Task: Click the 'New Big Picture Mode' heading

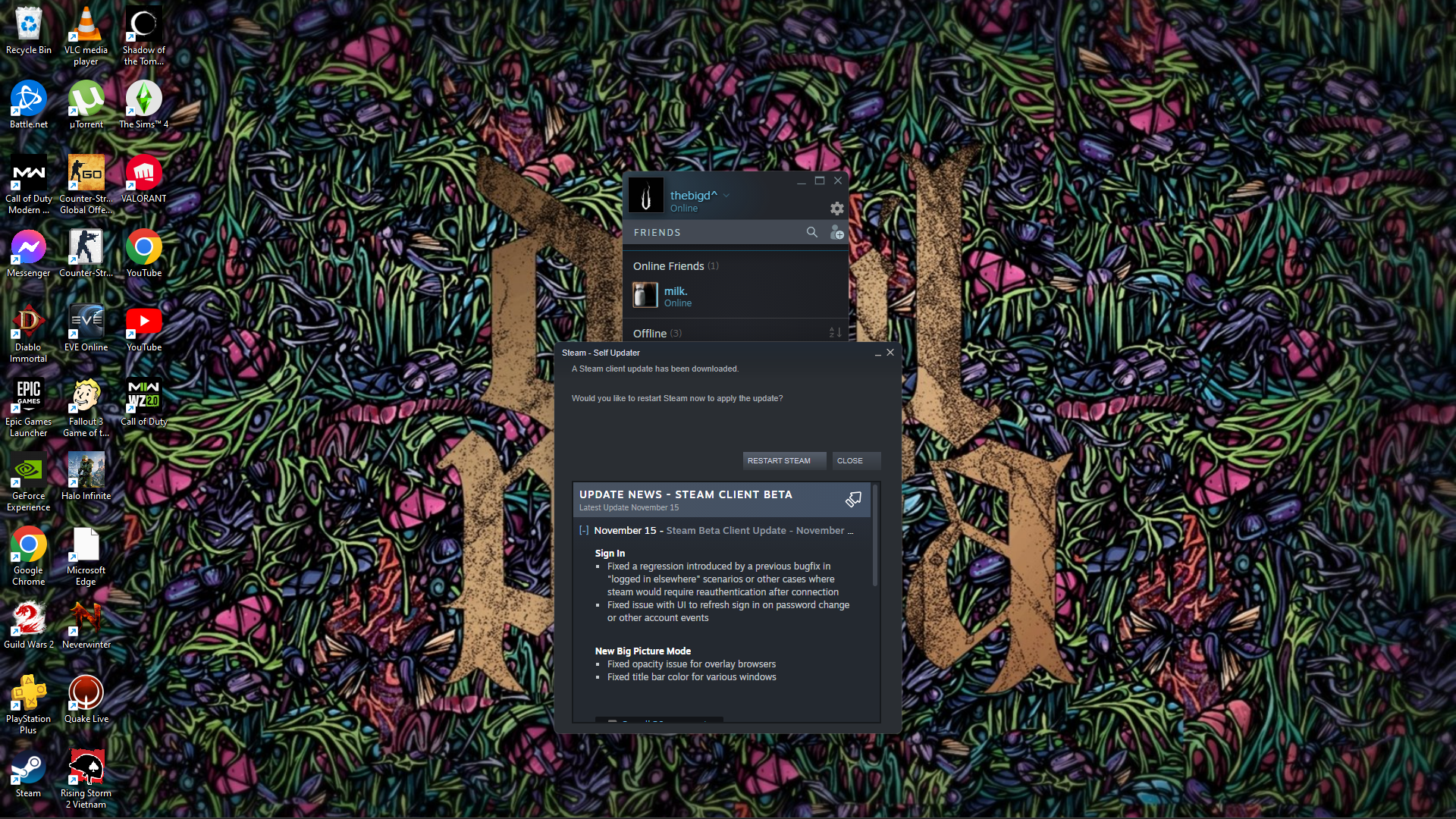Action: (x=643, y=651)
